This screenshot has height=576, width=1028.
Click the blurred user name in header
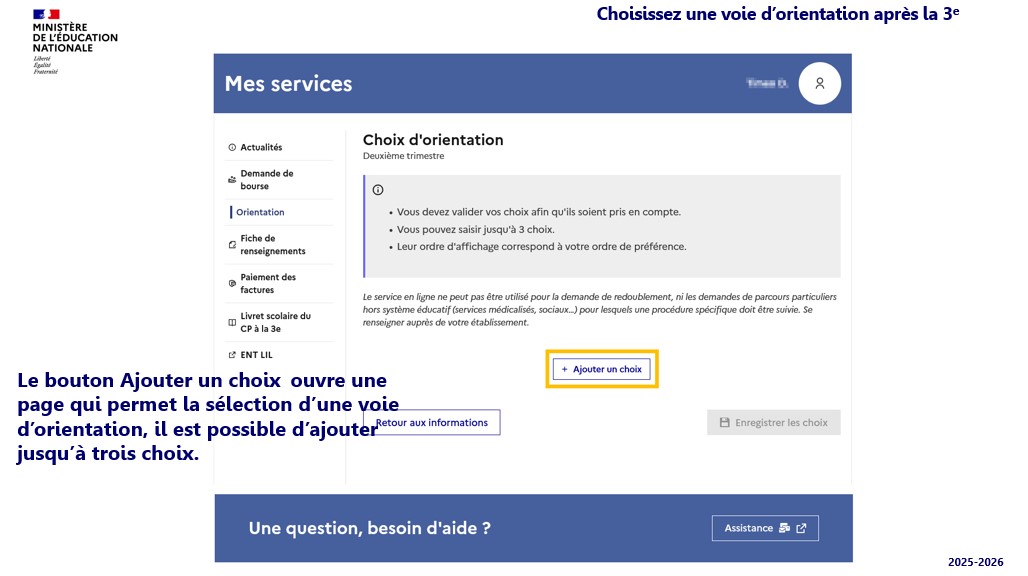tap(767, 84)
